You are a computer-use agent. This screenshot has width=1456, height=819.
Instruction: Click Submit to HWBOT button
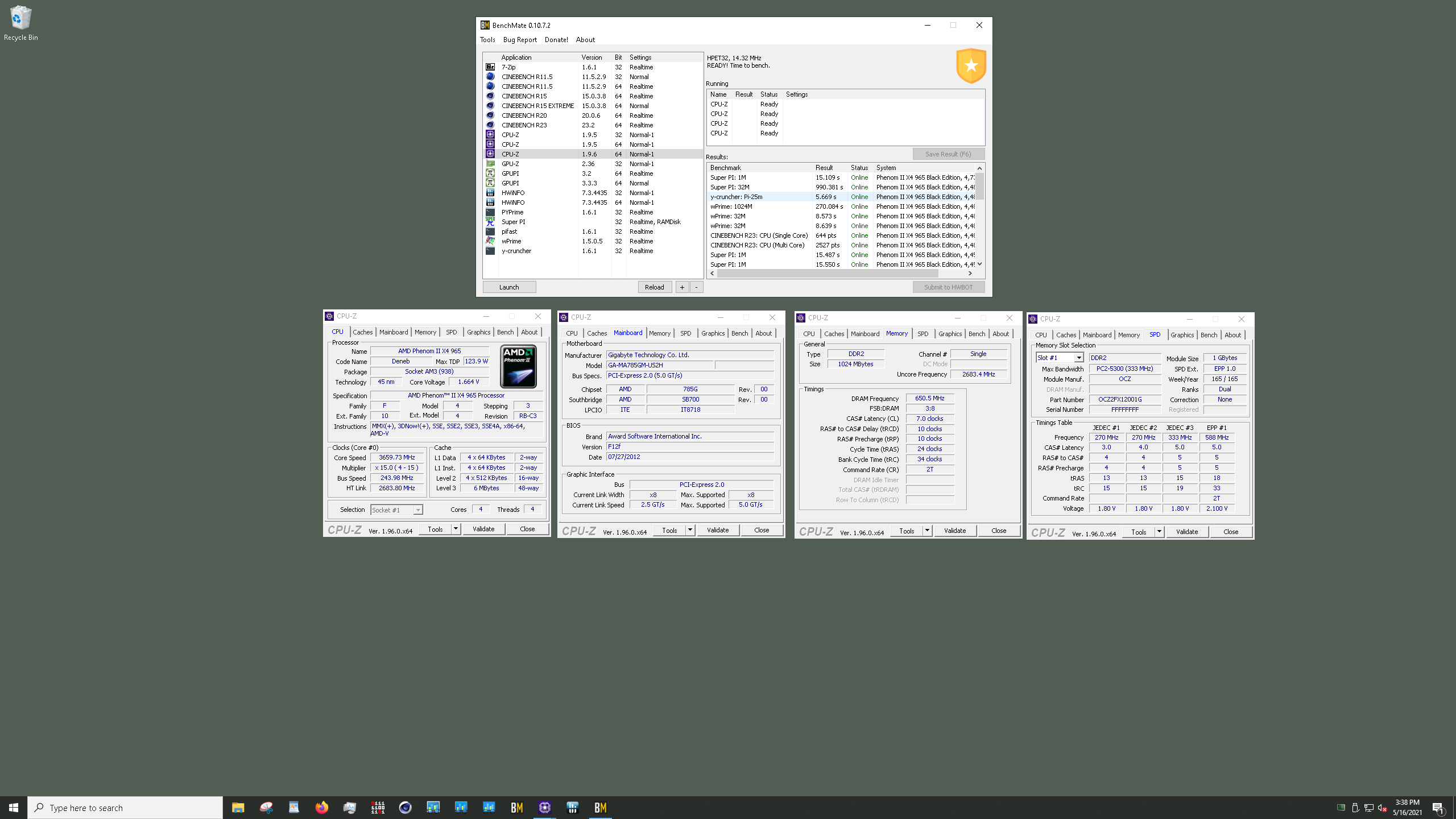tap(948, 287)
